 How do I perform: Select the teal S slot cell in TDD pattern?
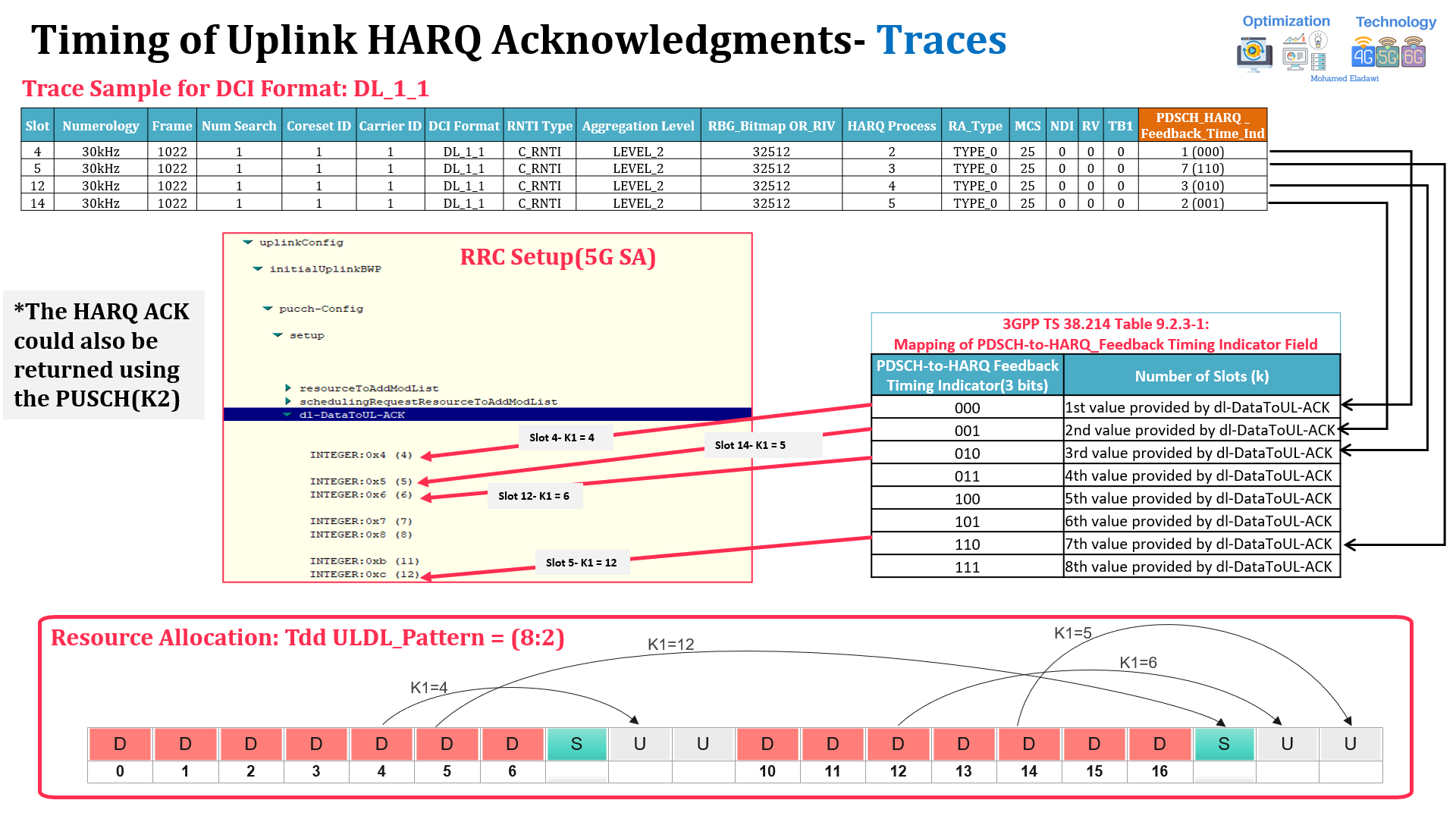pyautogui.click(x=576, y=744)
